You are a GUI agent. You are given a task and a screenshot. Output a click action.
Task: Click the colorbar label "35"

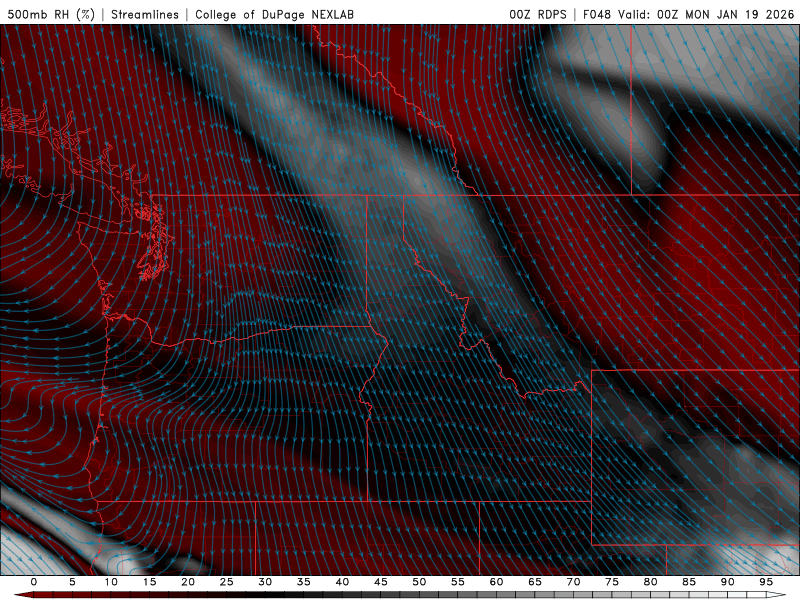304,582
